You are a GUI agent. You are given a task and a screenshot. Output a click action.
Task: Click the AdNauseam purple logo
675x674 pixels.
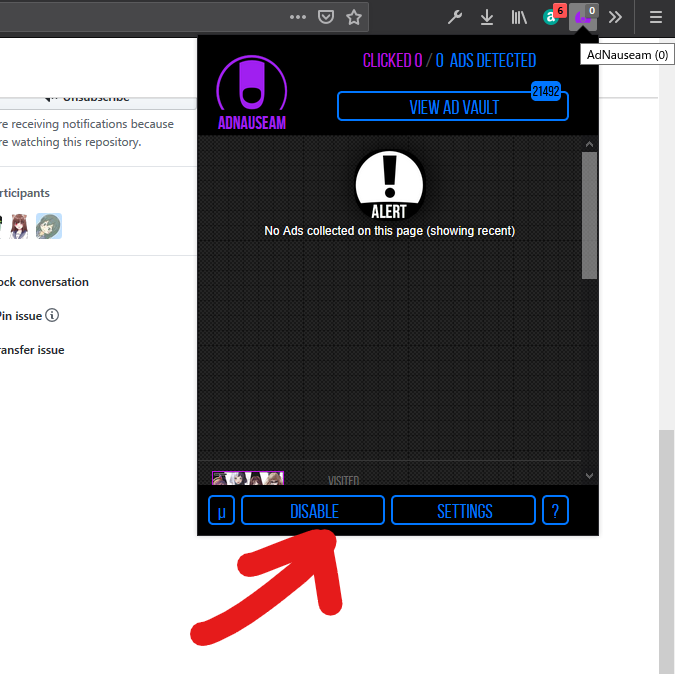pos(252,93)
